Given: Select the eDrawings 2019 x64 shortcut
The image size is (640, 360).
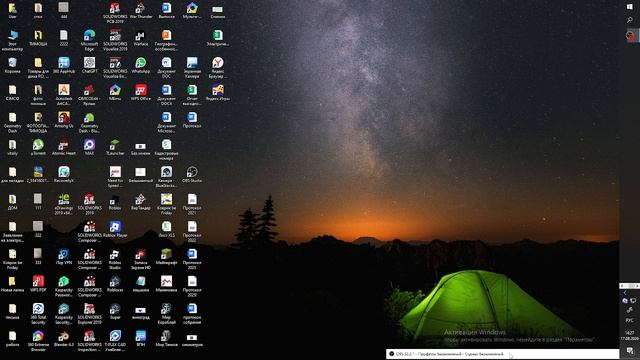Looking at the screenshot, I should pyautogui.click(x=64, y=204).
